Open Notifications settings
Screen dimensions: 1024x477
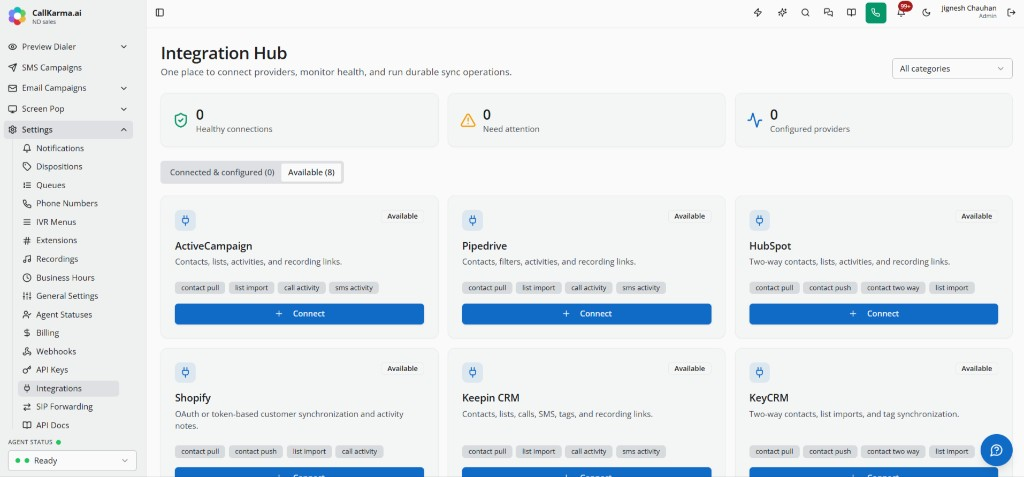coord(69,148)
